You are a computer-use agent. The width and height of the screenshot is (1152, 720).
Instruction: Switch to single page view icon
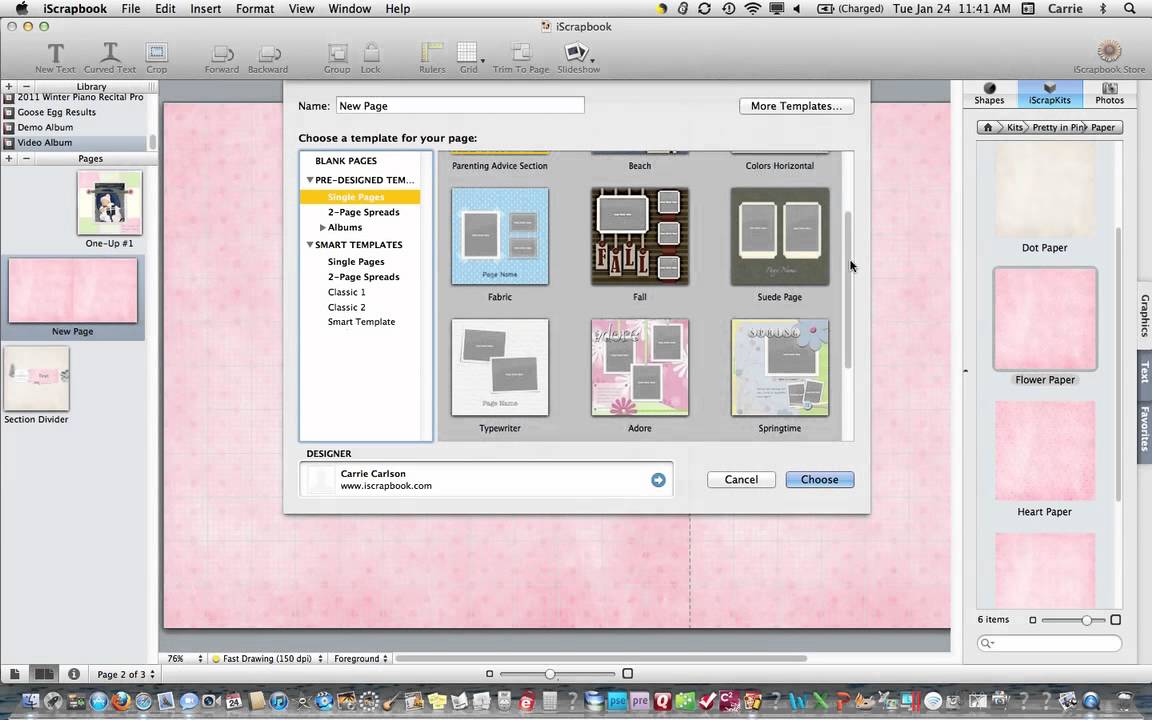[x=15, y=674]
